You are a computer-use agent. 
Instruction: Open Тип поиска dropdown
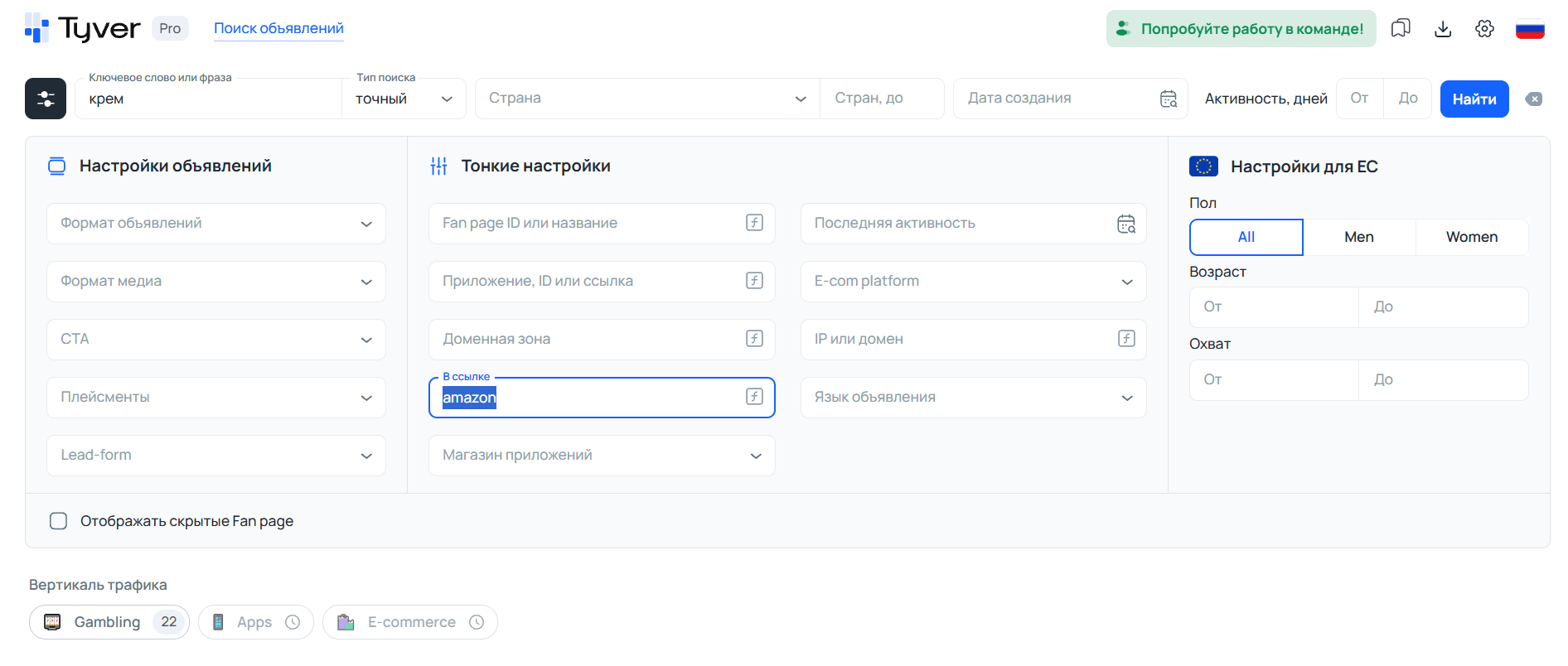click(x=404, y=99)
